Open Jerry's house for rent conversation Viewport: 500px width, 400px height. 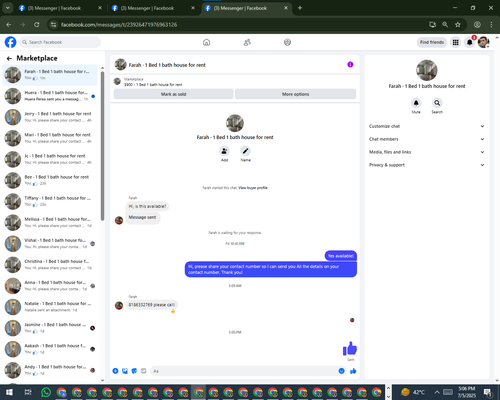pyautogui.click(x=50, y=117)
